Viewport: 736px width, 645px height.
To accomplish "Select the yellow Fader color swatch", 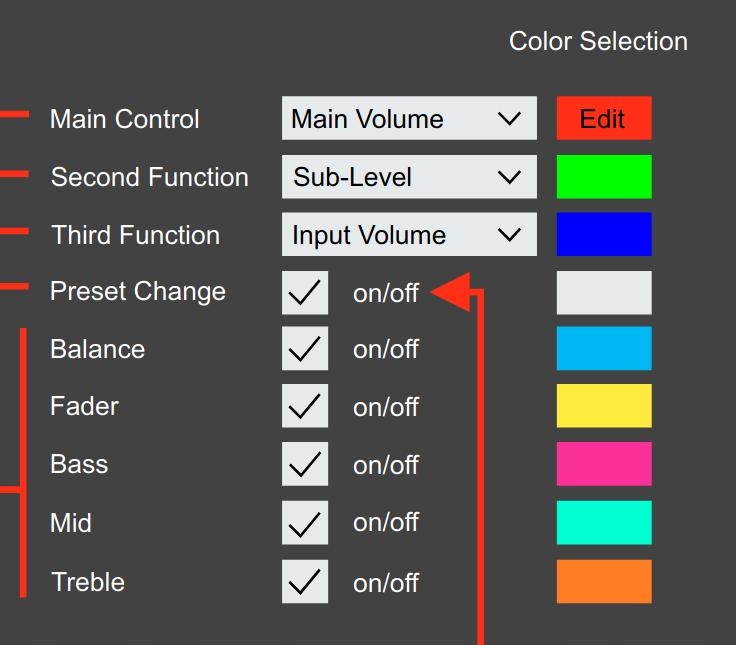I will tap(603, 406).
